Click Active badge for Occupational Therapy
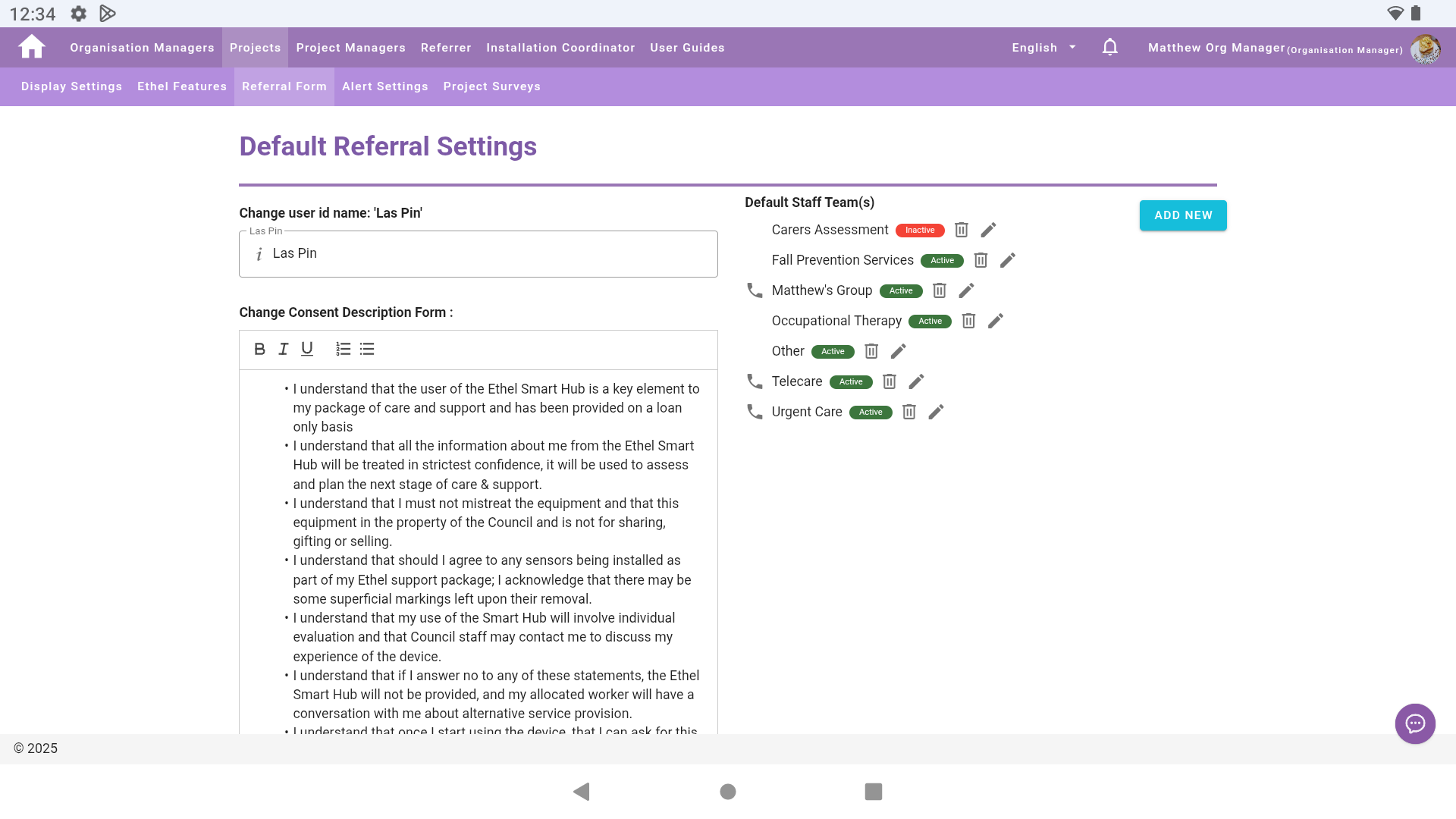This screenshot has width=1456, height=819. click(x=930, y=321)
